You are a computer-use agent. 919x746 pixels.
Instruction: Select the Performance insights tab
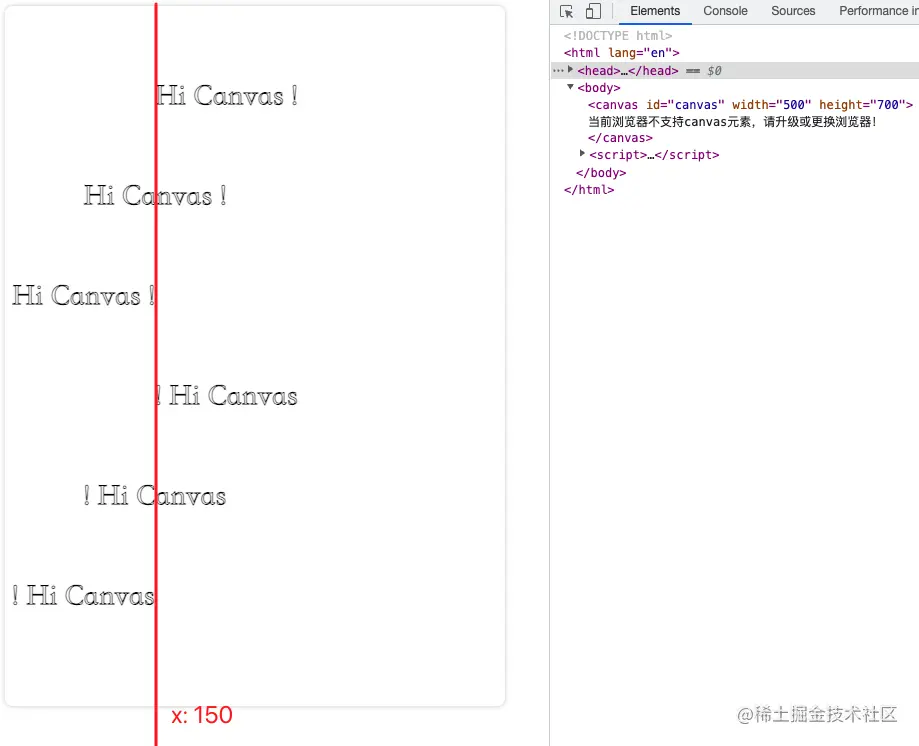(876, 11)
